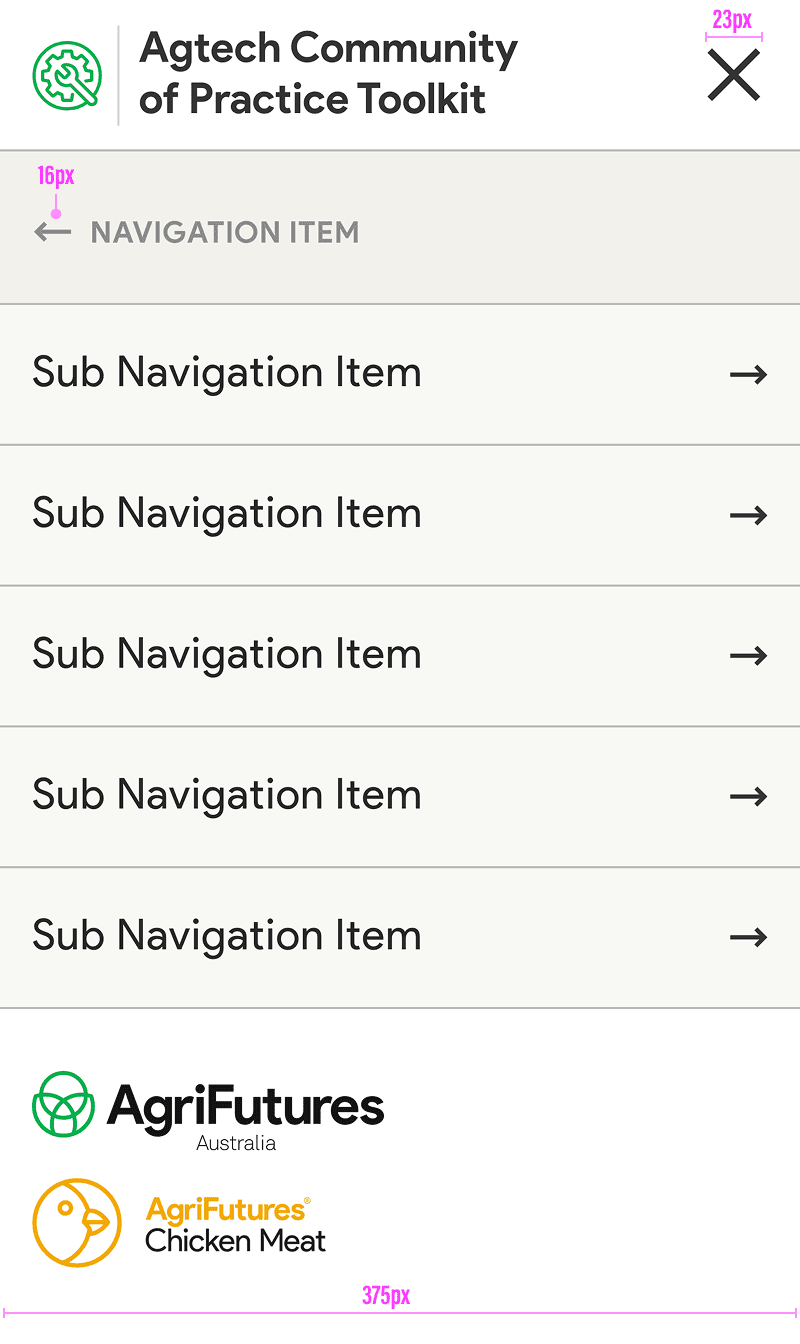Click the Agtech Community of Practice Toolkit title
Image resolution: width=800 pixels, height=1344 pixels.
(x=328, y=74)
